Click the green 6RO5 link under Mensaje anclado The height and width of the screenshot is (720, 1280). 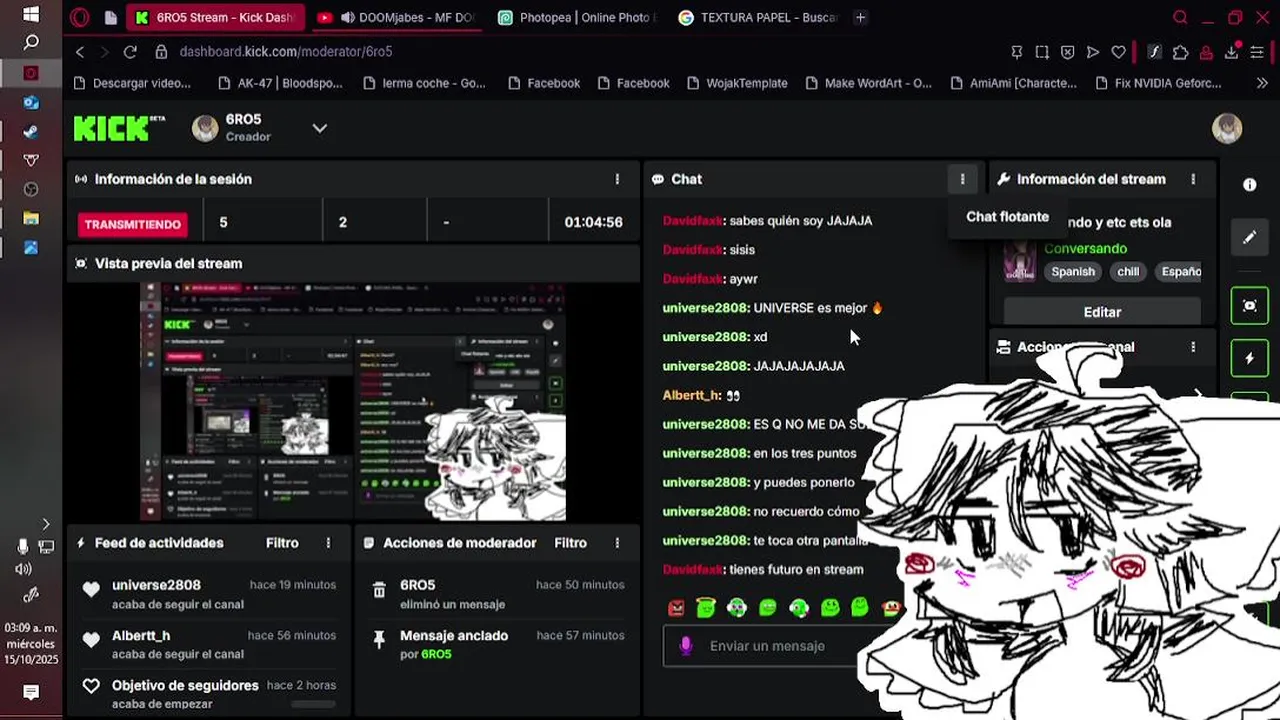(436, 655)
